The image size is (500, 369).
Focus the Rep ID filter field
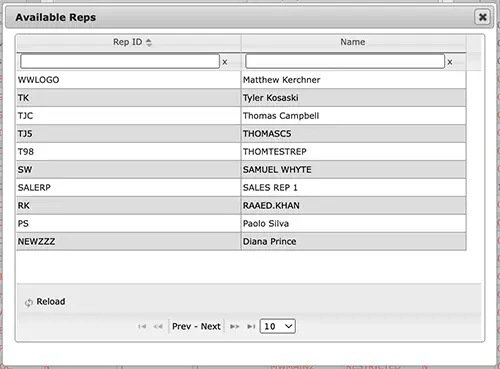120,61
